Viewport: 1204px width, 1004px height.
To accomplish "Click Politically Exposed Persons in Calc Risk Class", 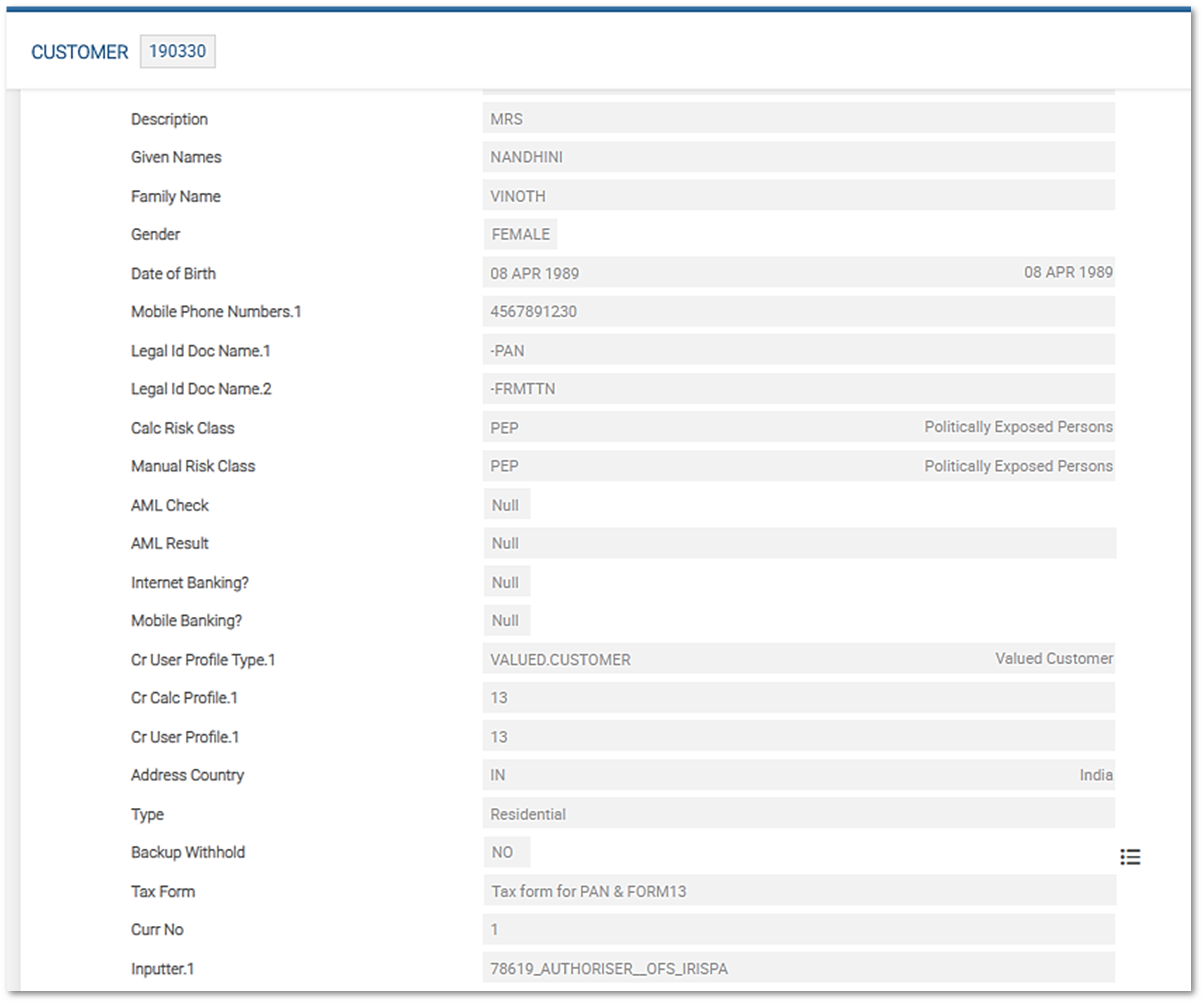I will [x=1018, y=427].
